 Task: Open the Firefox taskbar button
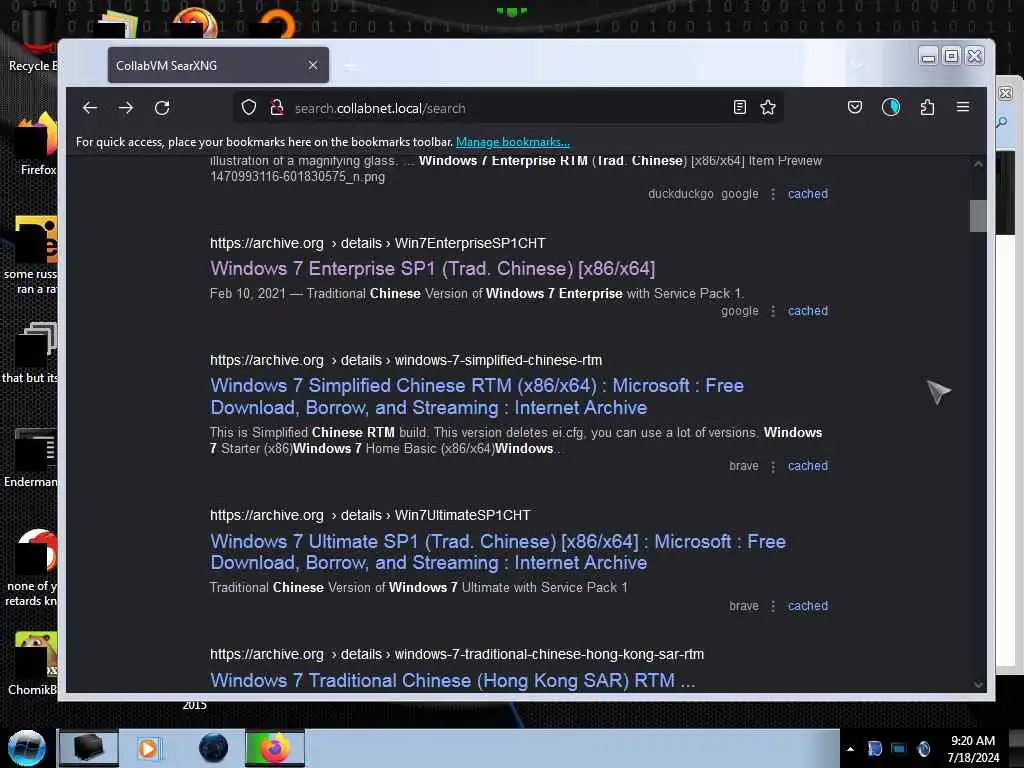[x=275, y=748]
